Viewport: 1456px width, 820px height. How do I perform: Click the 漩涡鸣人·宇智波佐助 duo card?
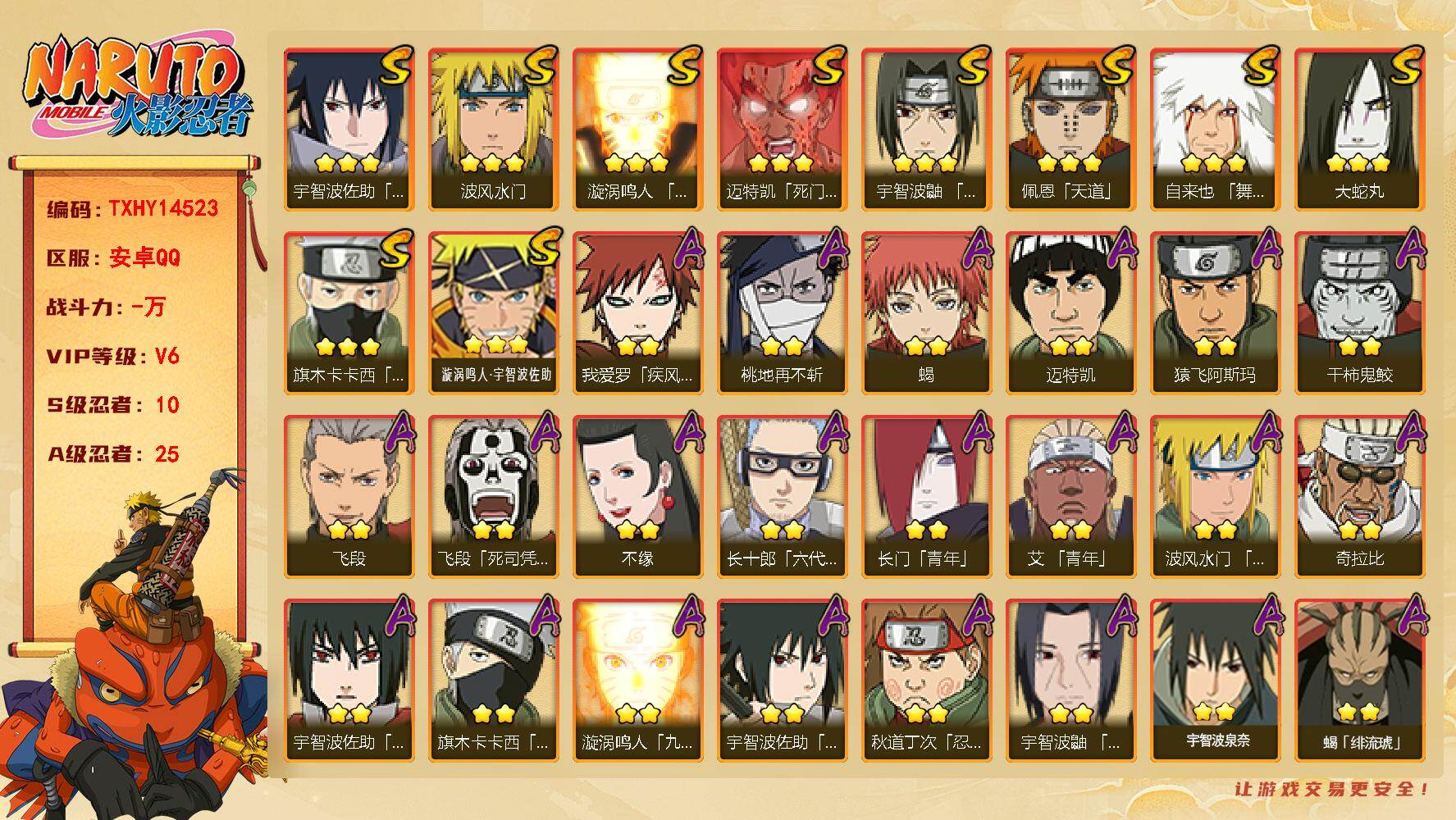pyautogui.click(x=493, y=312)
